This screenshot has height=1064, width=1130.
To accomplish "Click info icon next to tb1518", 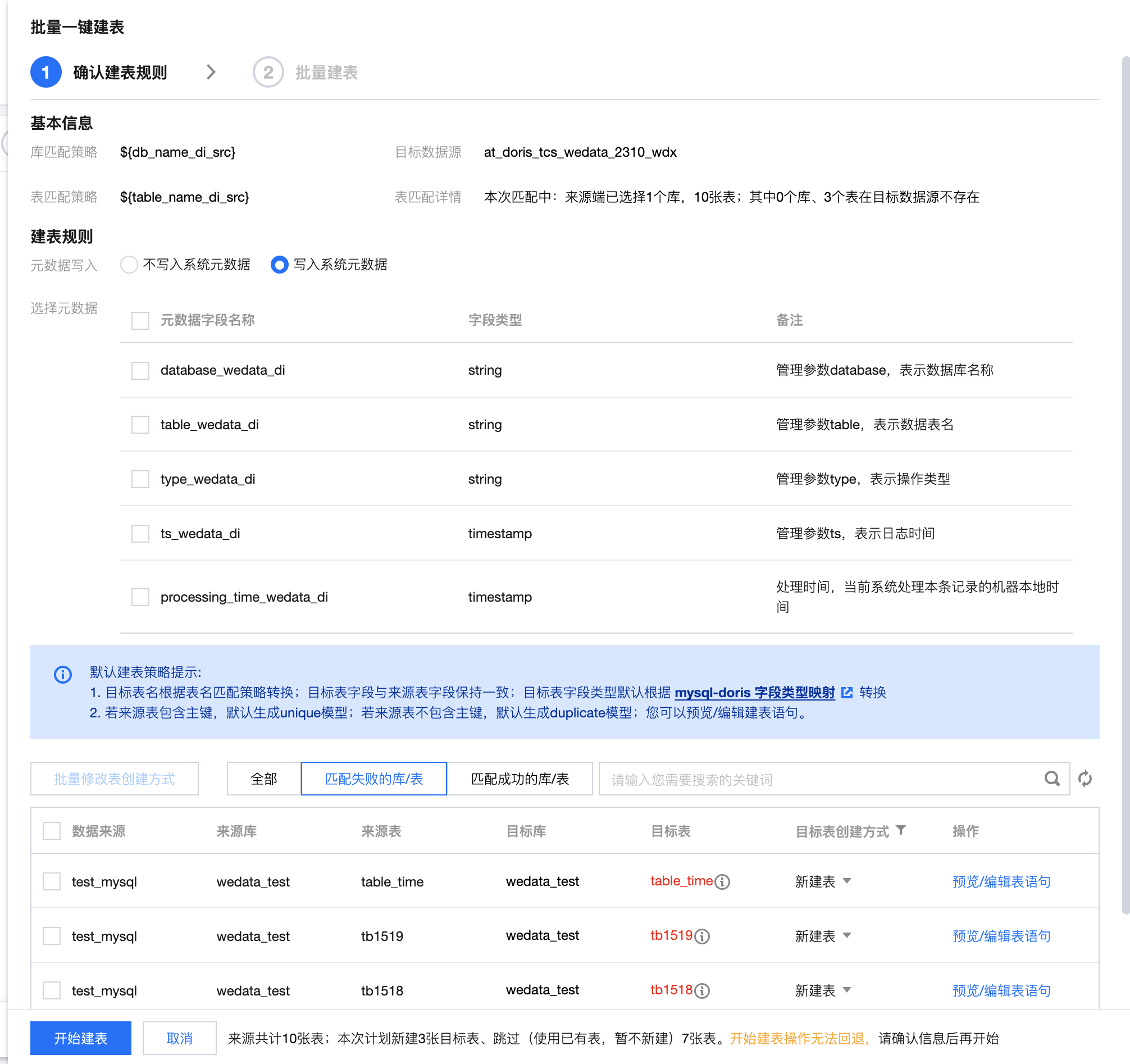I will [x=702, y=990].
